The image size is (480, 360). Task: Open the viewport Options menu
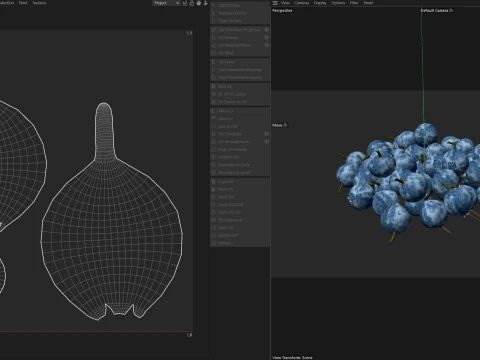point(338,3)
